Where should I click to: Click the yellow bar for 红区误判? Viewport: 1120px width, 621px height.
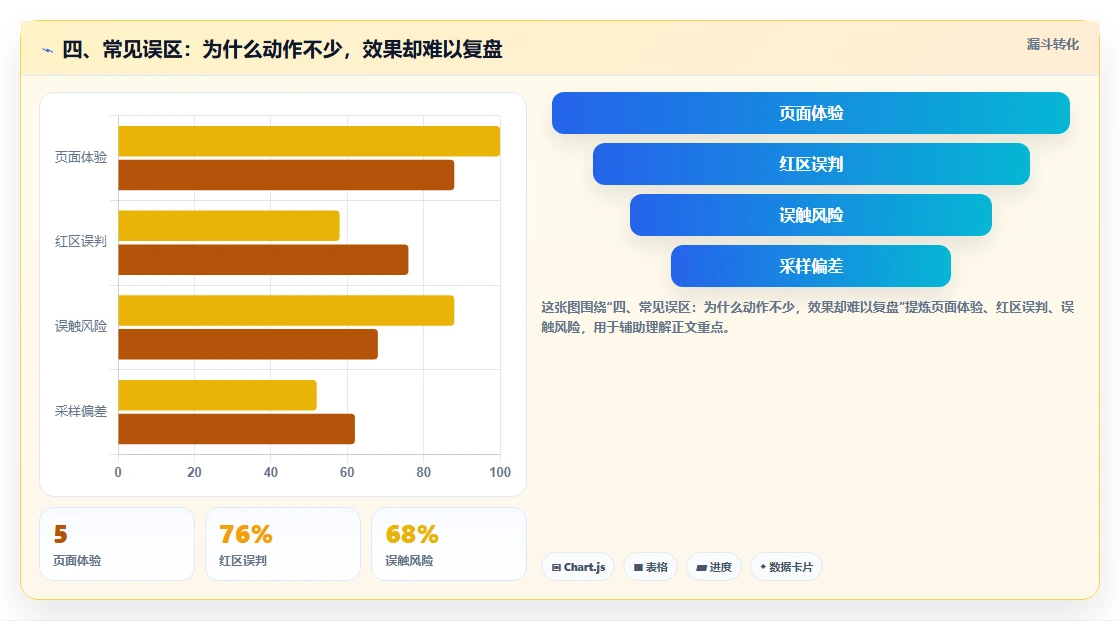click(x=229, y=226)
